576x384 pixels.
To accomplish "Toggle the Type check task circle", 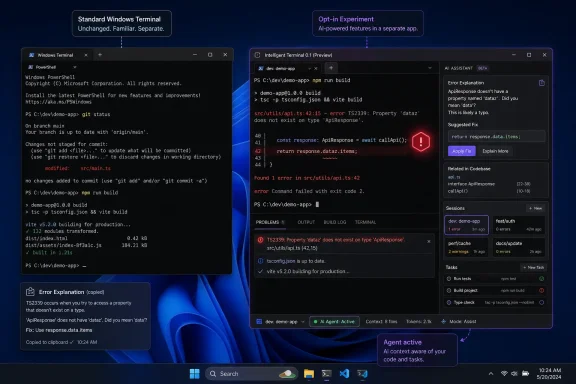I will point(449,303).
